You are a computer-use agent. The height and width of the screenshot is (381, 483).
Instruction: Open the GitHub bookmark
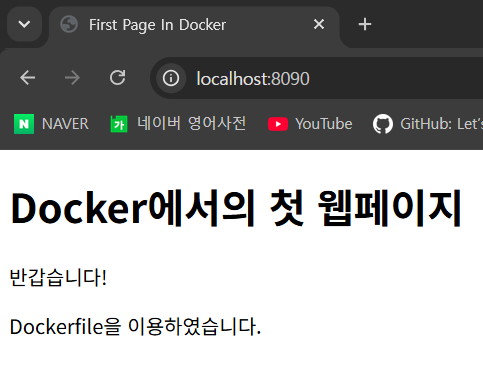click(428, 124)
